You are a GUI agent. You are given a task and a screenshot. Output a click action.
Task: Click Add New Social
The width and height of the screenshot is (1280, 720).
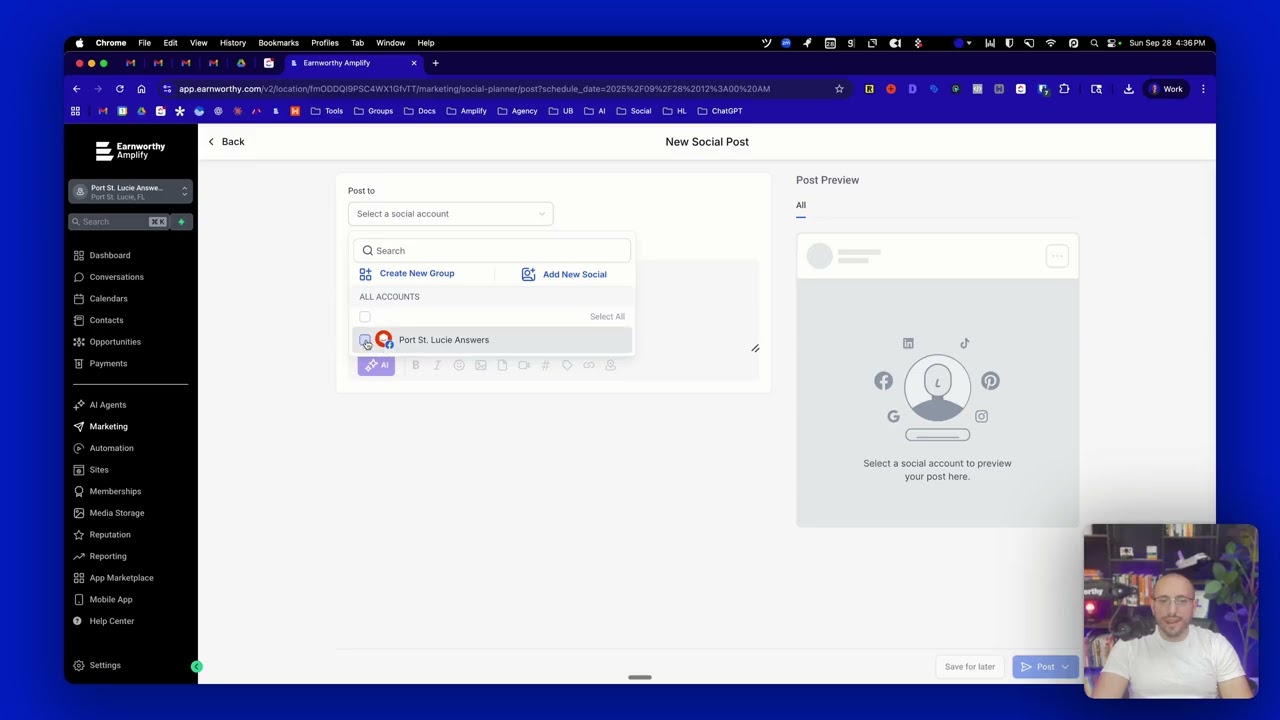click(x=575, y=274)
